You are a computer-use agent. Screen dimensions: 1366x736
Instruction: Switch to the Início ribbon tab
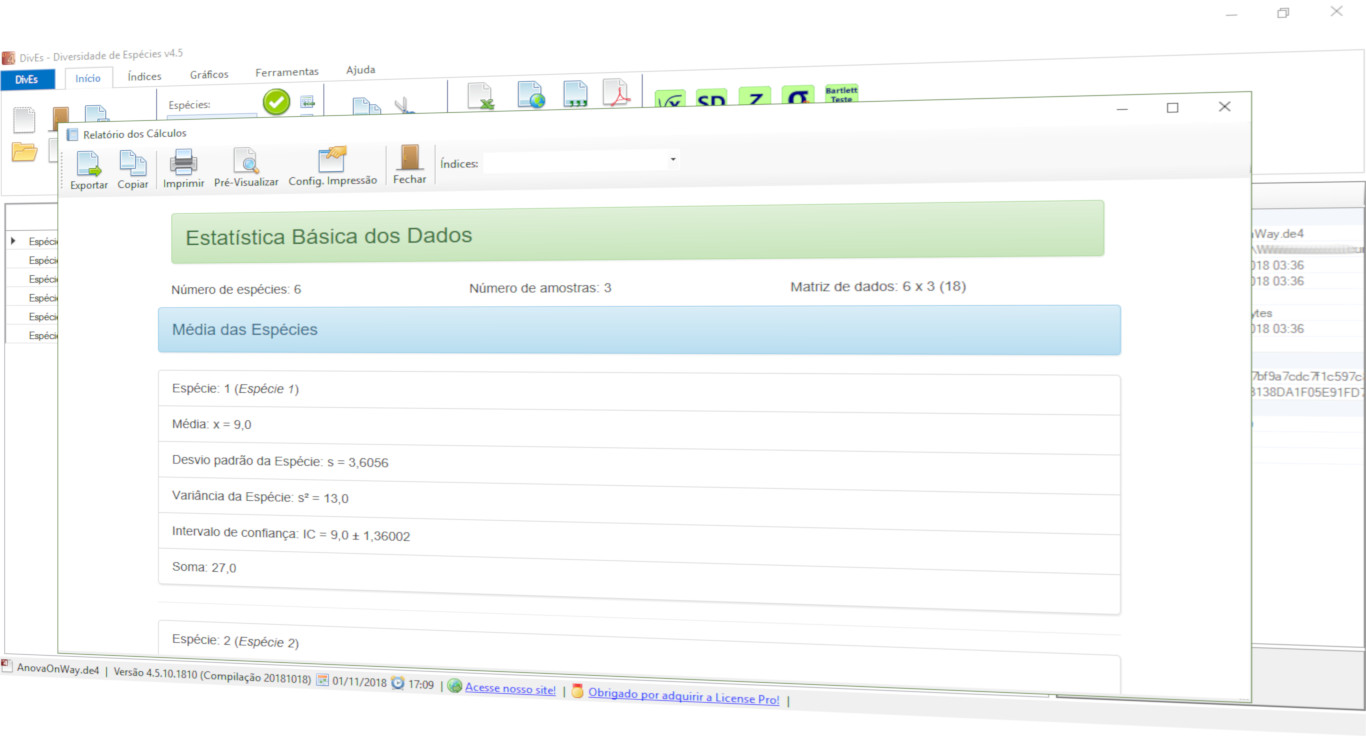[88, 78]
